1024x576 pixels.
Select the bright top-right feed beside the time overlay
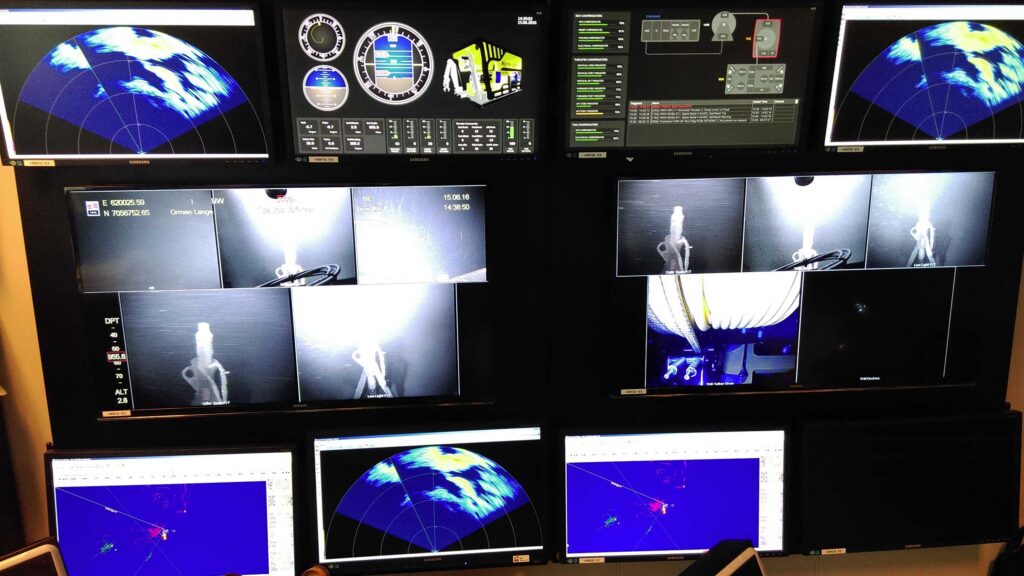(x=419, y=235)
